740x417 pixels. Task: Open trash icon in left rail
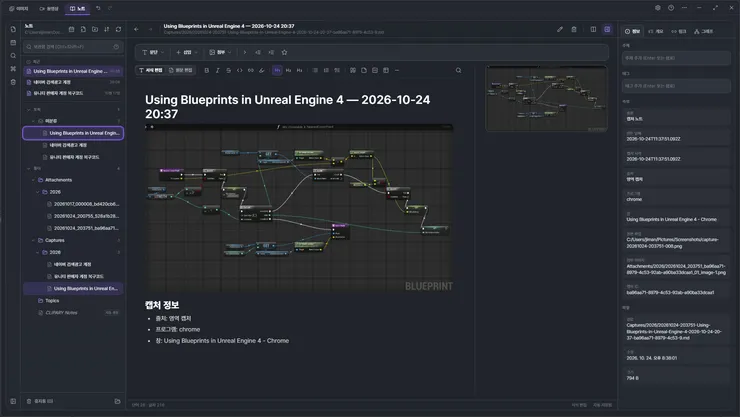pos(13,82)
